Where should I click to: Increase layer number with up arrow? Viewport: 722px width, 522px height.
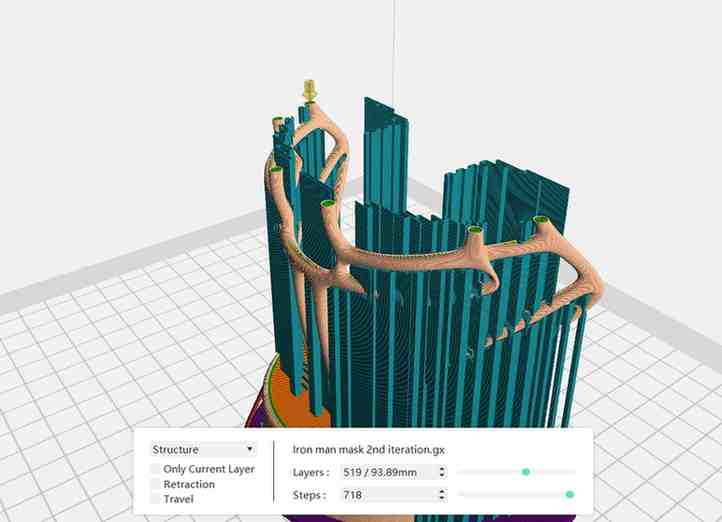[x=442, y=469]
